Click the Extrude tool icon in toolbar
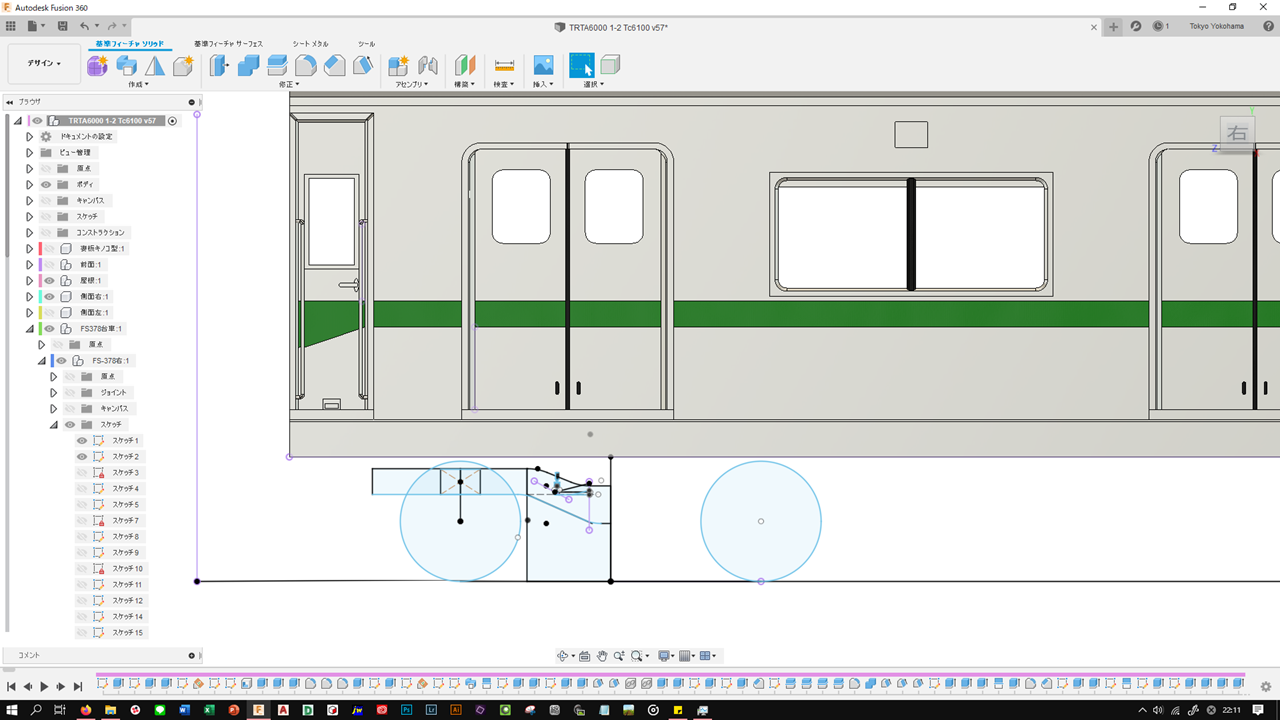 [127, 66]
